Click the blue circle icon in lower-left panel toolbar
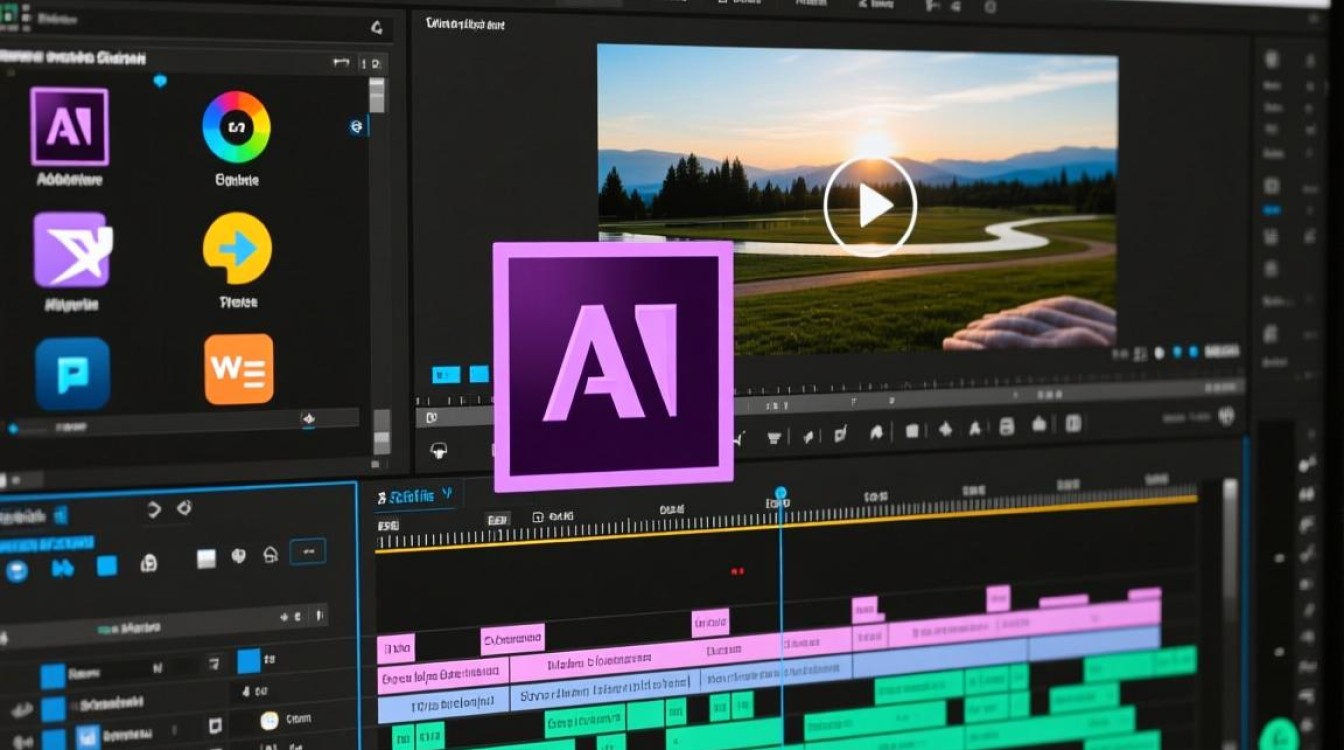 16,571
